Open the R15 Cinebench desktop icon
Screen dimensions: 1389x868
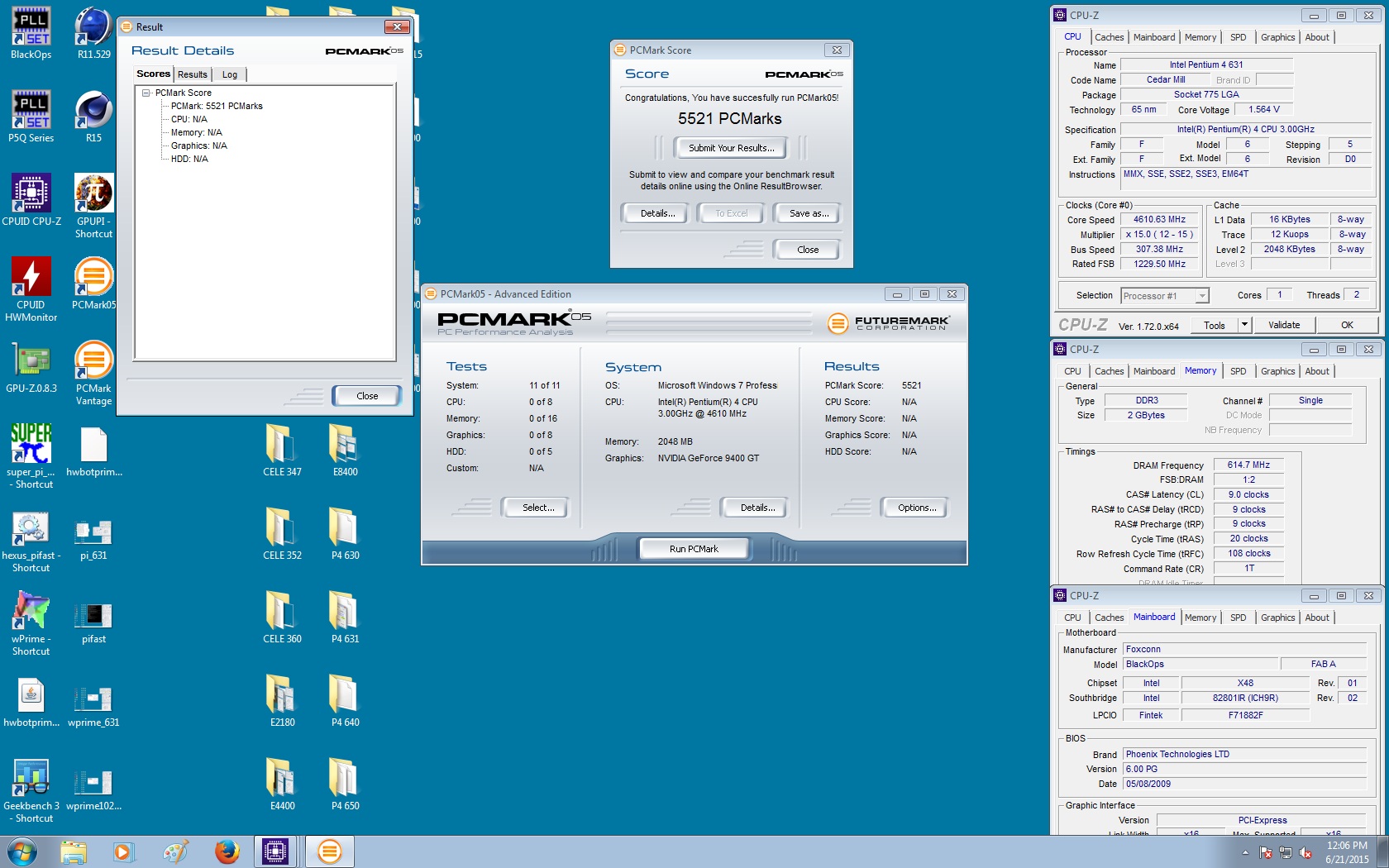click(x=94, y=117)
